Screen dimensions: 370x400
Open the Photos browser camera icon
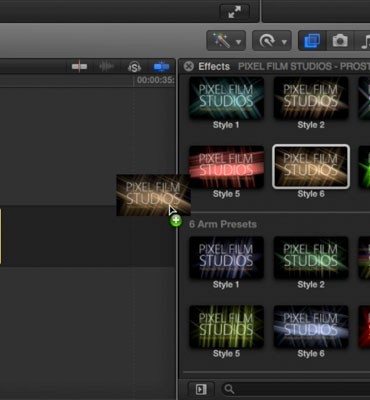click(x=340, y=41)
